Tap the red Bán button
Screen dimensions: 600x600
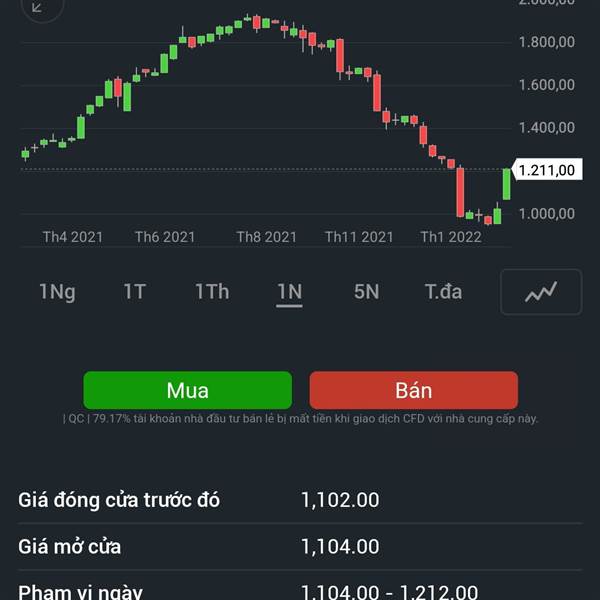click(x=414, y=390)
